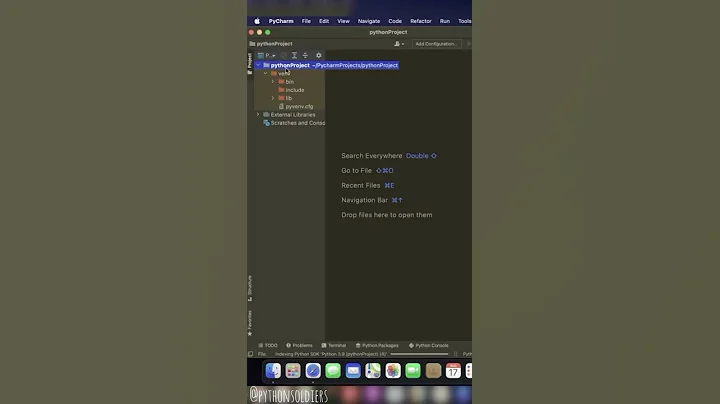720x404 pixels.
Task: Open the Problems tool window tab
Action: (x=299, y=345)
